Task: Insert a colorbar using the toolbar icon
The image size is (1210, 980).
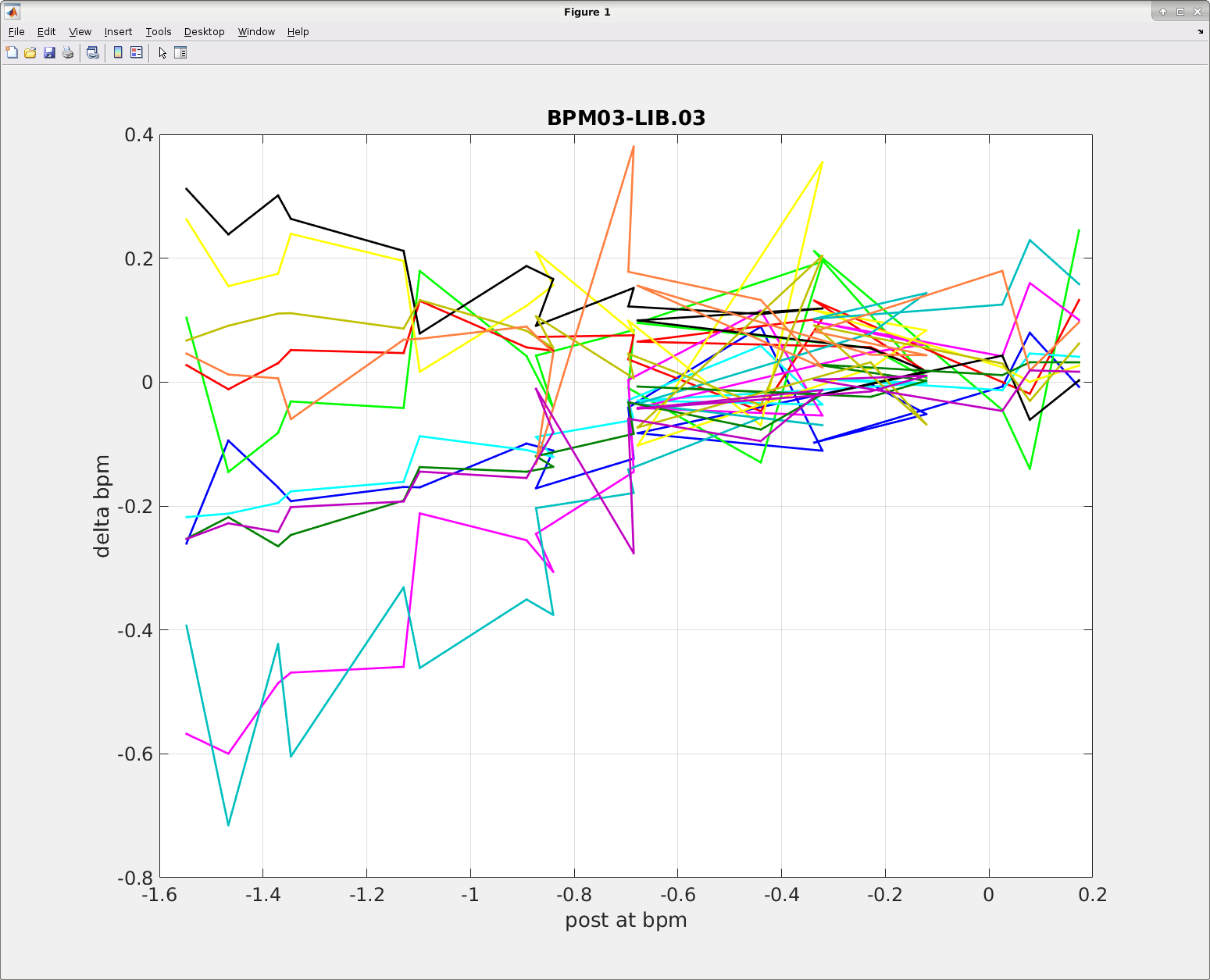Action: coord(118,52)
